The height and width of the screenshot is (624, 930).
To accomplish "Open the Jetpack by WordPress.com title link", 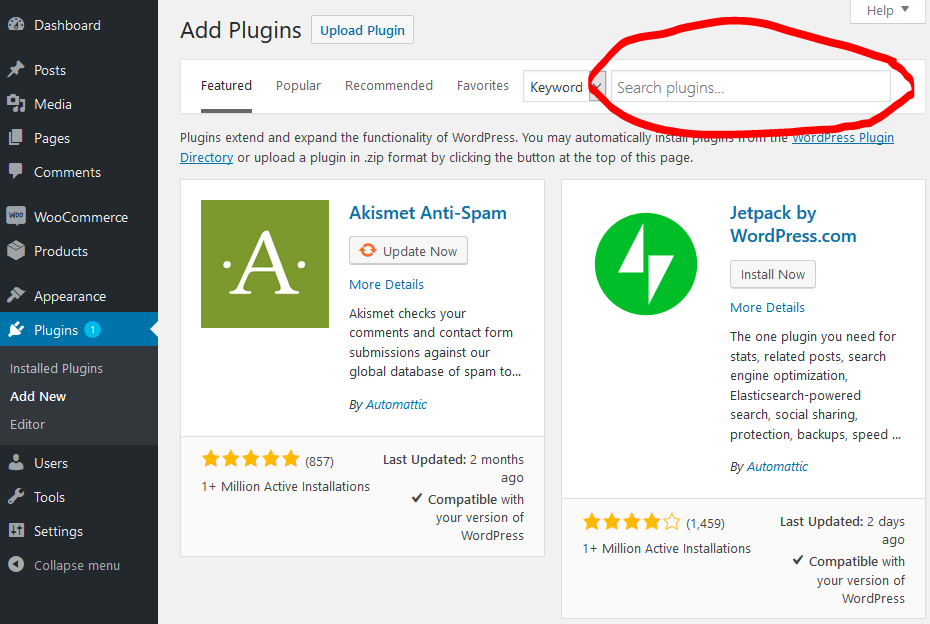I will [793, 224].
